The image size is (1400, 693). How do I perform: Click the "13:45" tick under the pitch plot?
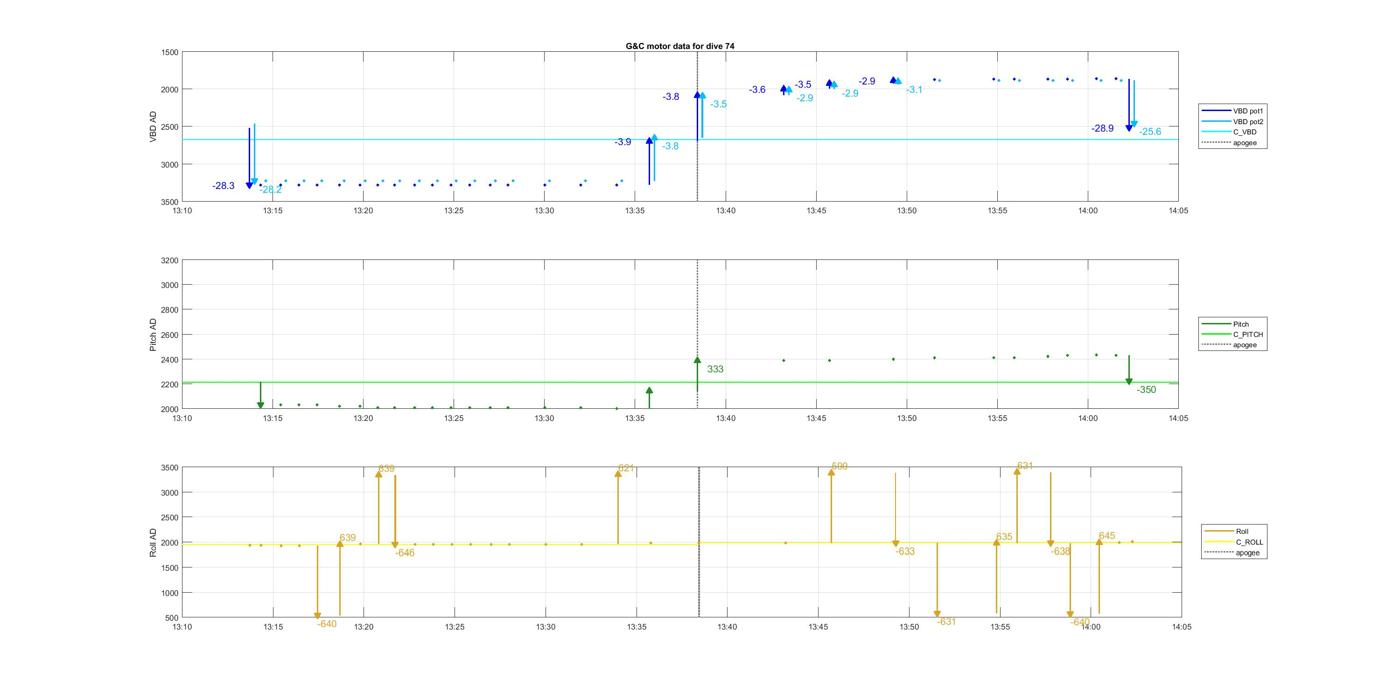point(816,418)
